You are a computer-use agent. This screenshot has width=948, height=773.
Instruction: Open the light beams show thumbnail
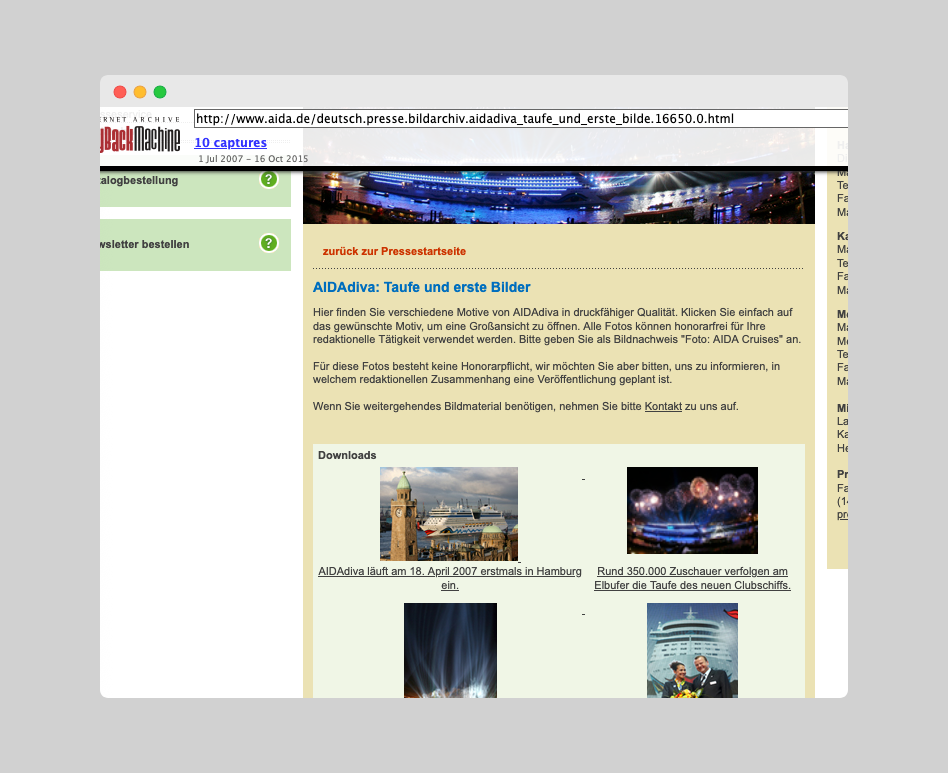click(x=450, y=650)
